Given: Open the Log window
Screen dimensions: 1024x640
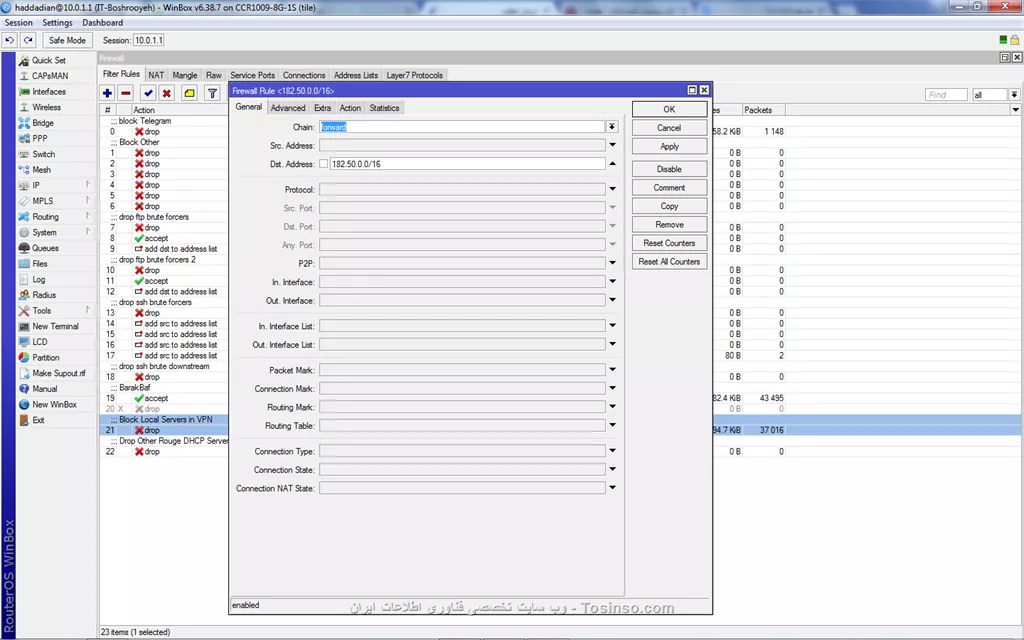Looking at the screenshot, I should coord(39,280).
